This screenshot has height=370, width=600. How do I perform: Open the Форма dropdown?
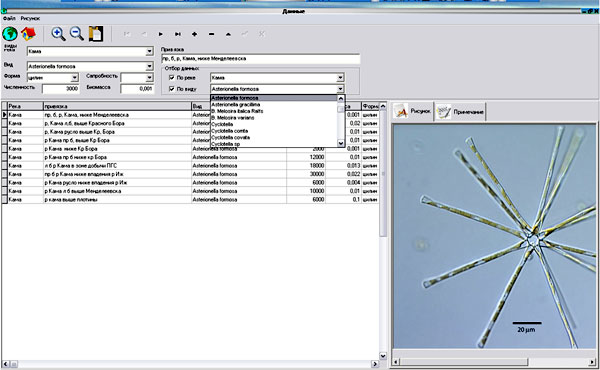(x=75, y=78)
